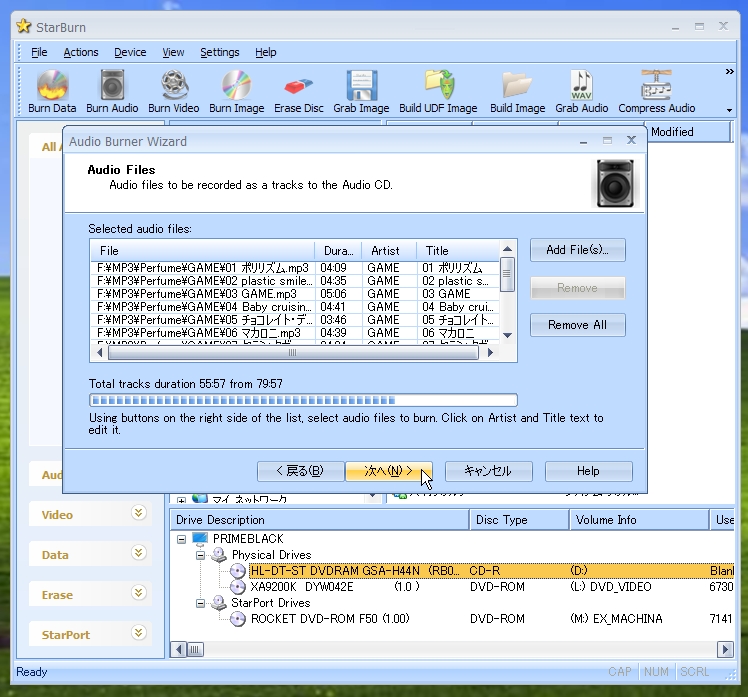Click the file list vertical scrollbar thumb
This screenshot has height=697, width=748.
(508, 274)
